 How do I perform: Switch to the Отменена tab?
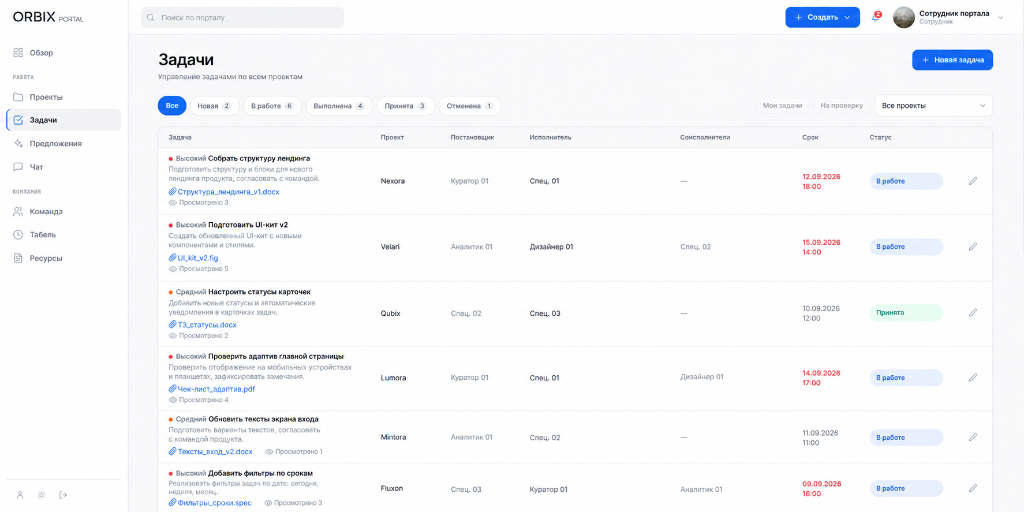point(470,106)
